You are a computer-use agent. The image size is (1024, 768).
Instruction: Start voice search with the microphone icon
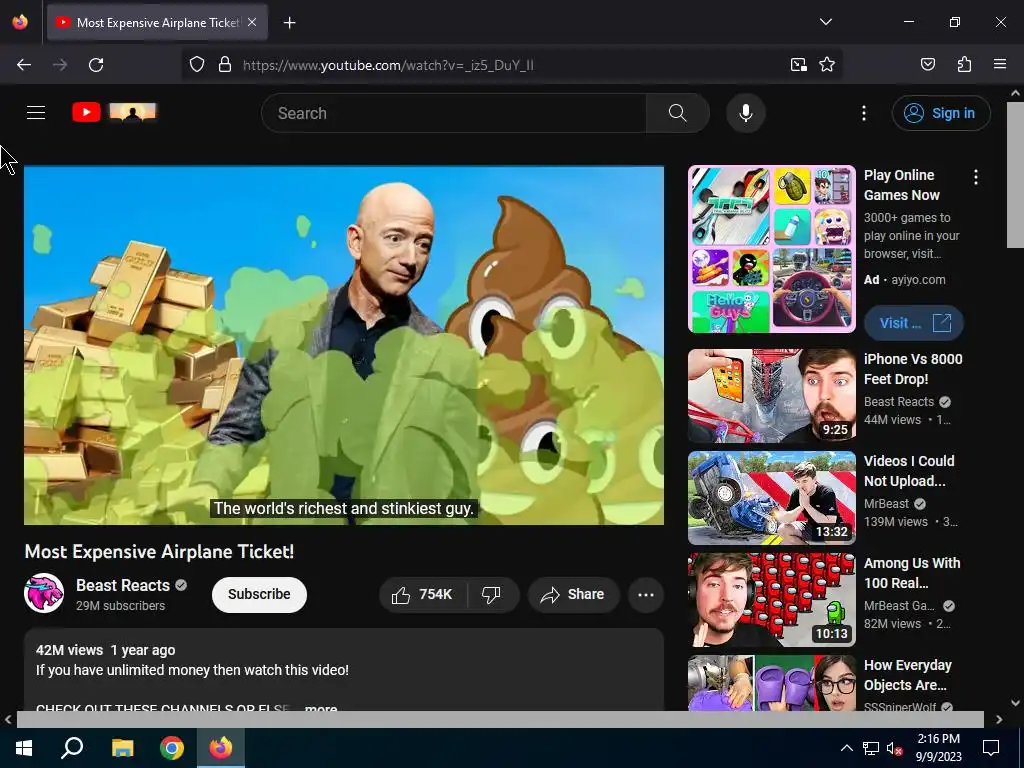click(745, 113)
